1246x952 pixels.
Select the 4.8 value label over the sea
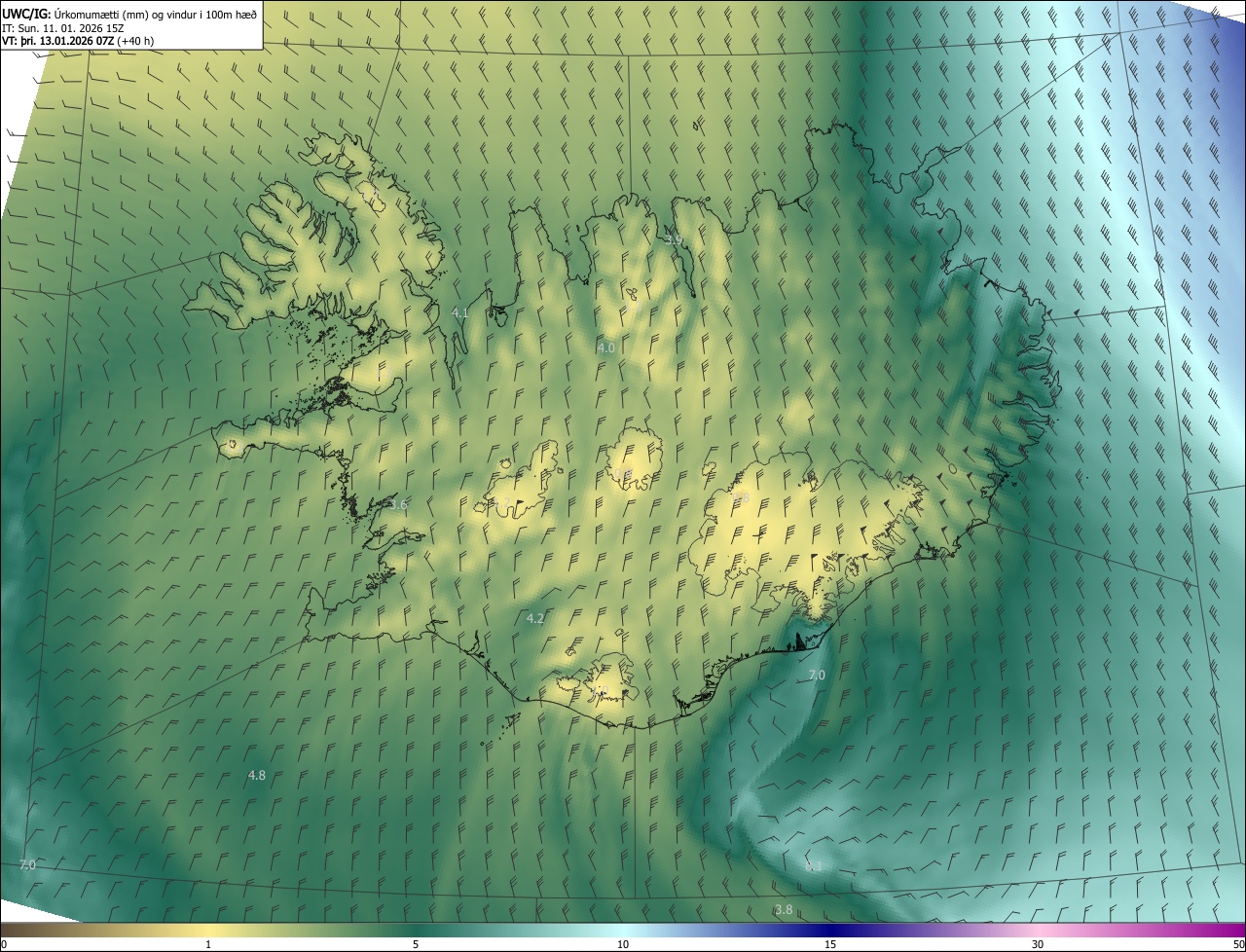point(257,776)
